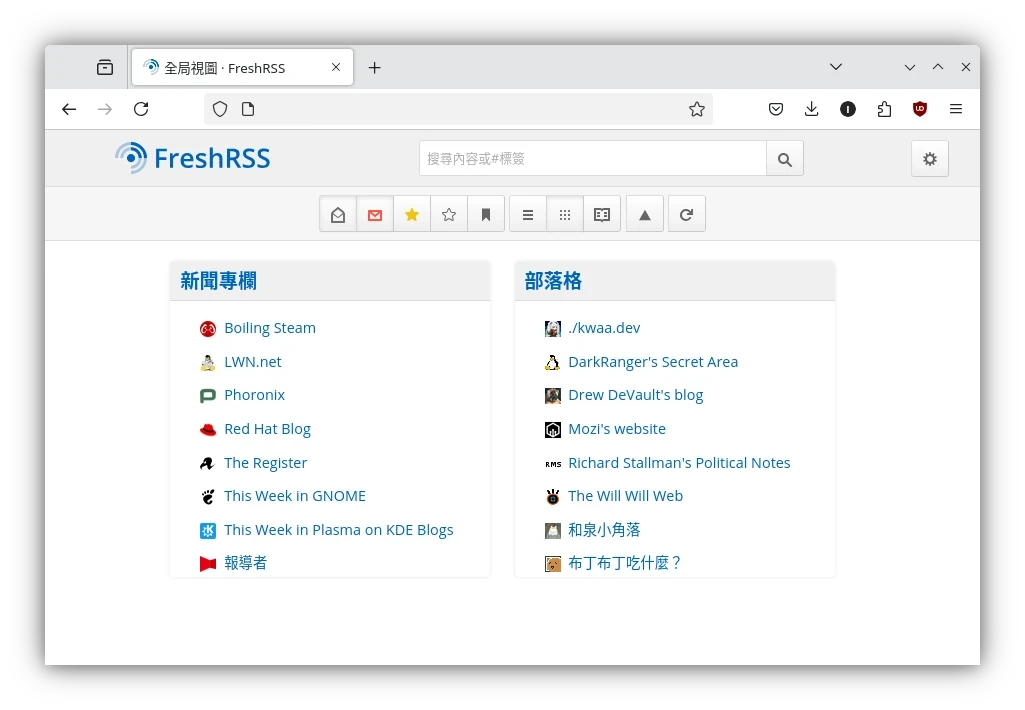Expand the list all tabs chevron
This screenshot has height=710, width=1025.
[835, 67]
